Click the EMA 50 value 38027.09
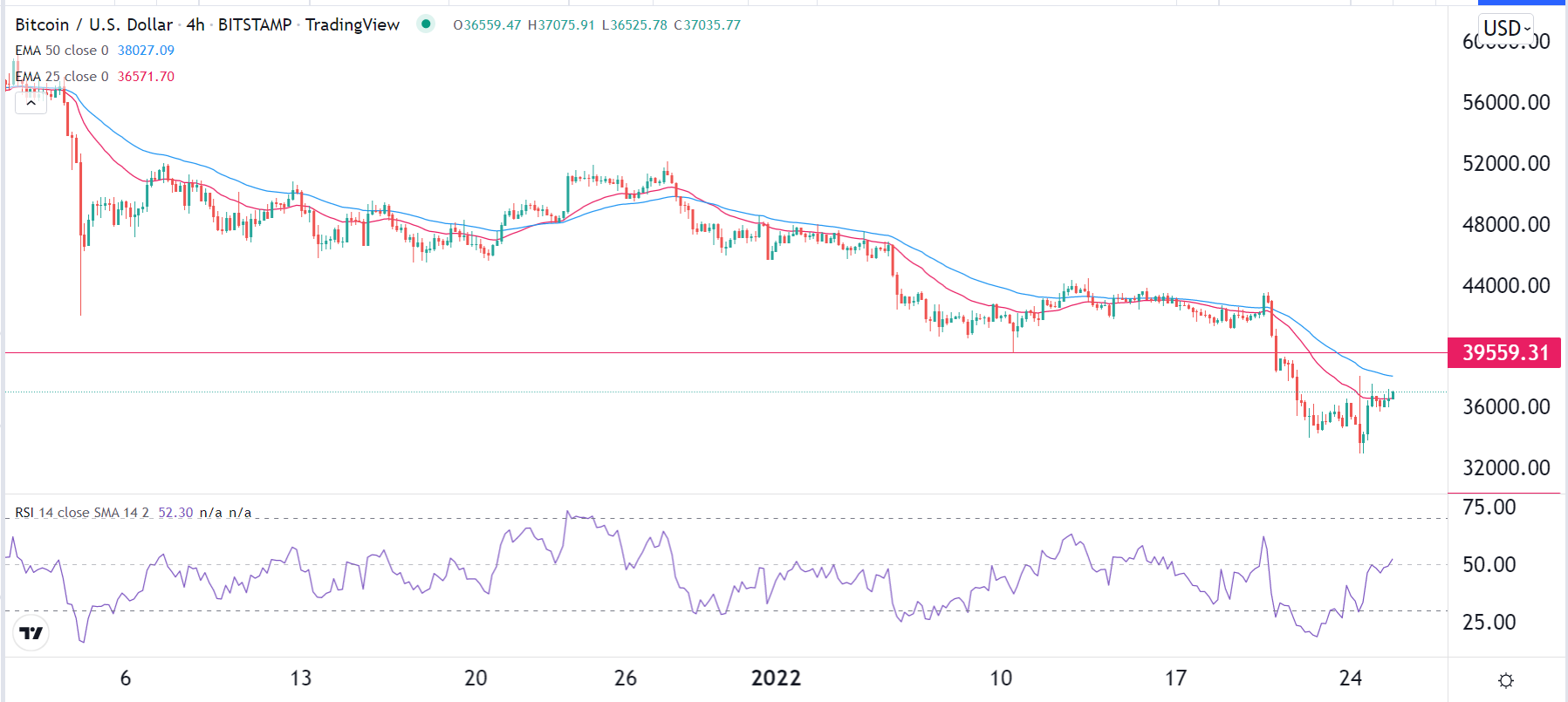The image size is (1568, 702). pos(146,51)
